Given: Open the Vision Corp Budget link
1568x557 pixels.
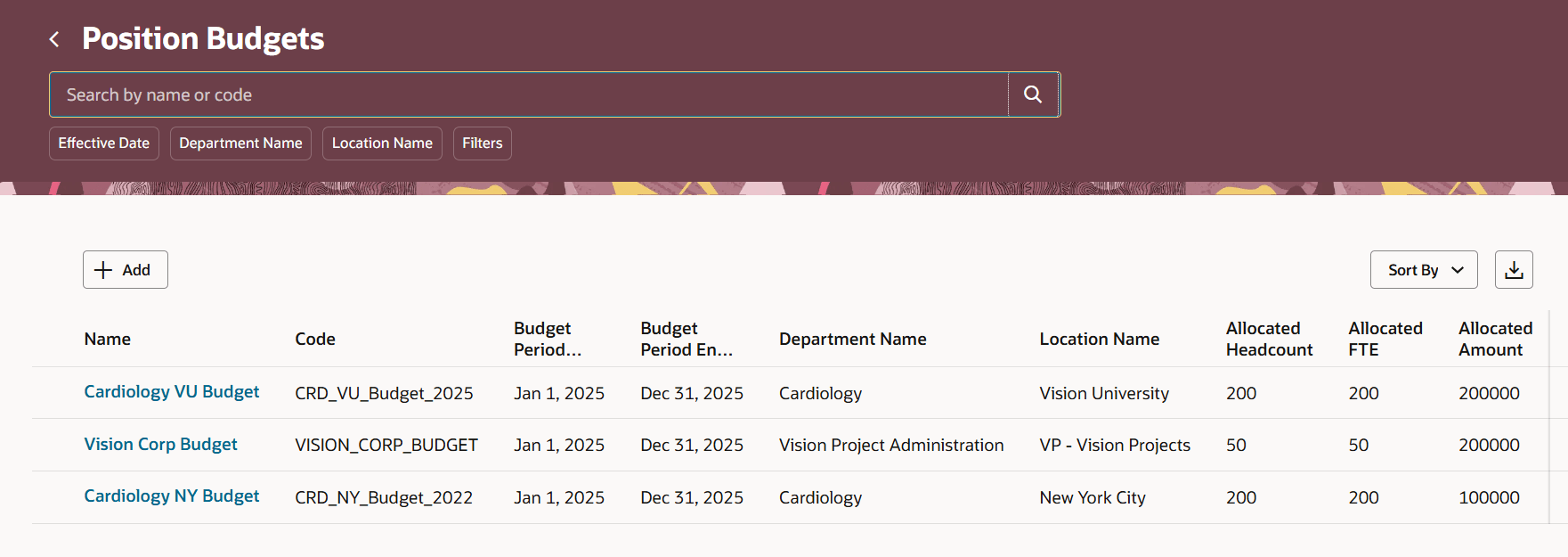Looking at the screenshot, I should (161, 445).
